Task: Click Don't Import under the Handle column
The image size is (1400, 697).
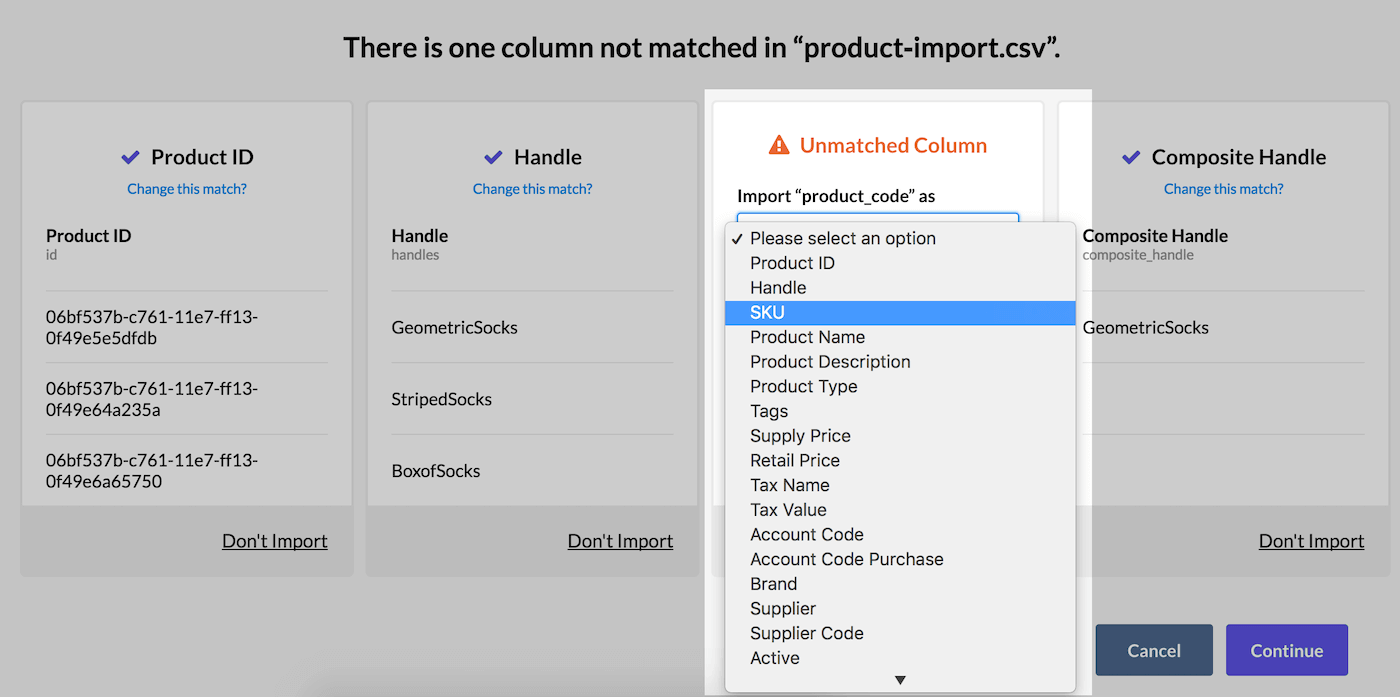Action: [620, 541]
